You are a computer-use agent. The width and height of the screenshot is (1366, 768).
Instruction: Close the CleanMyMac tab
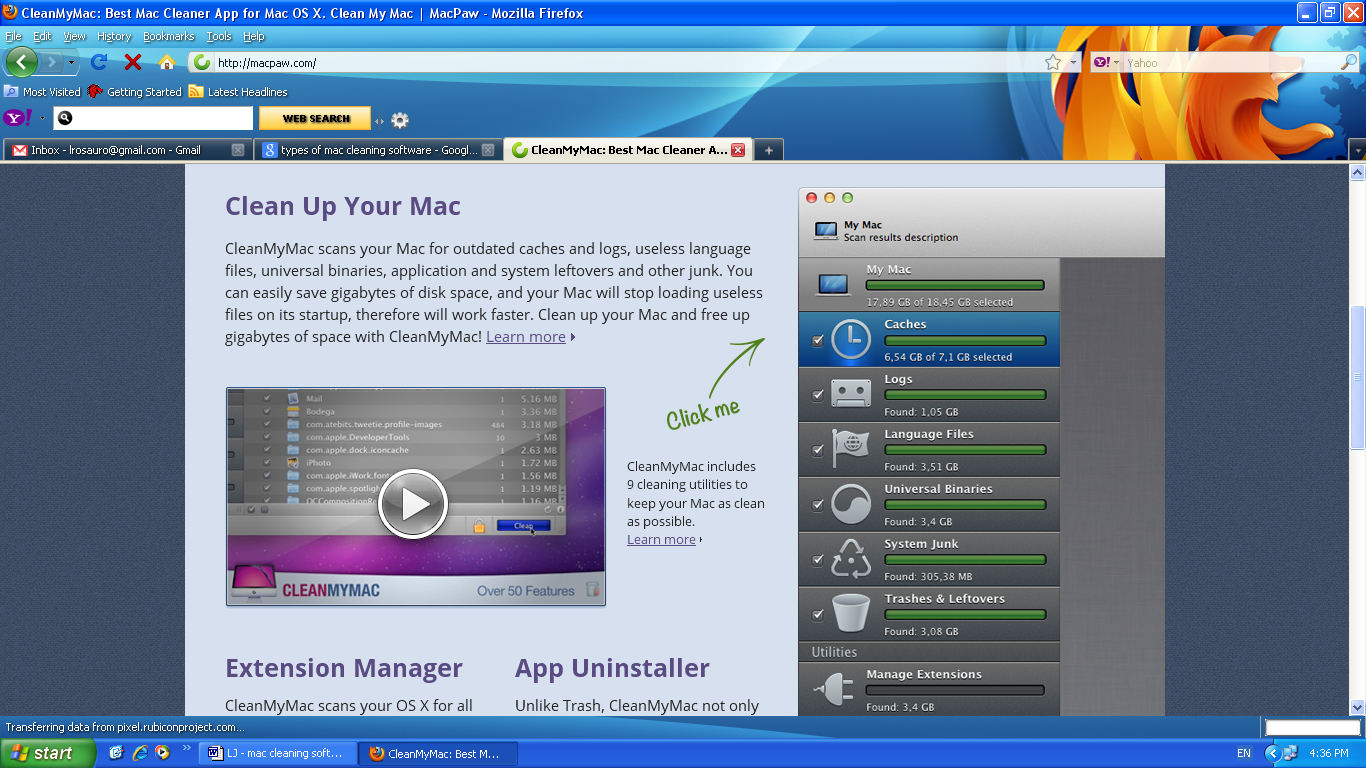tap(737, 150)
